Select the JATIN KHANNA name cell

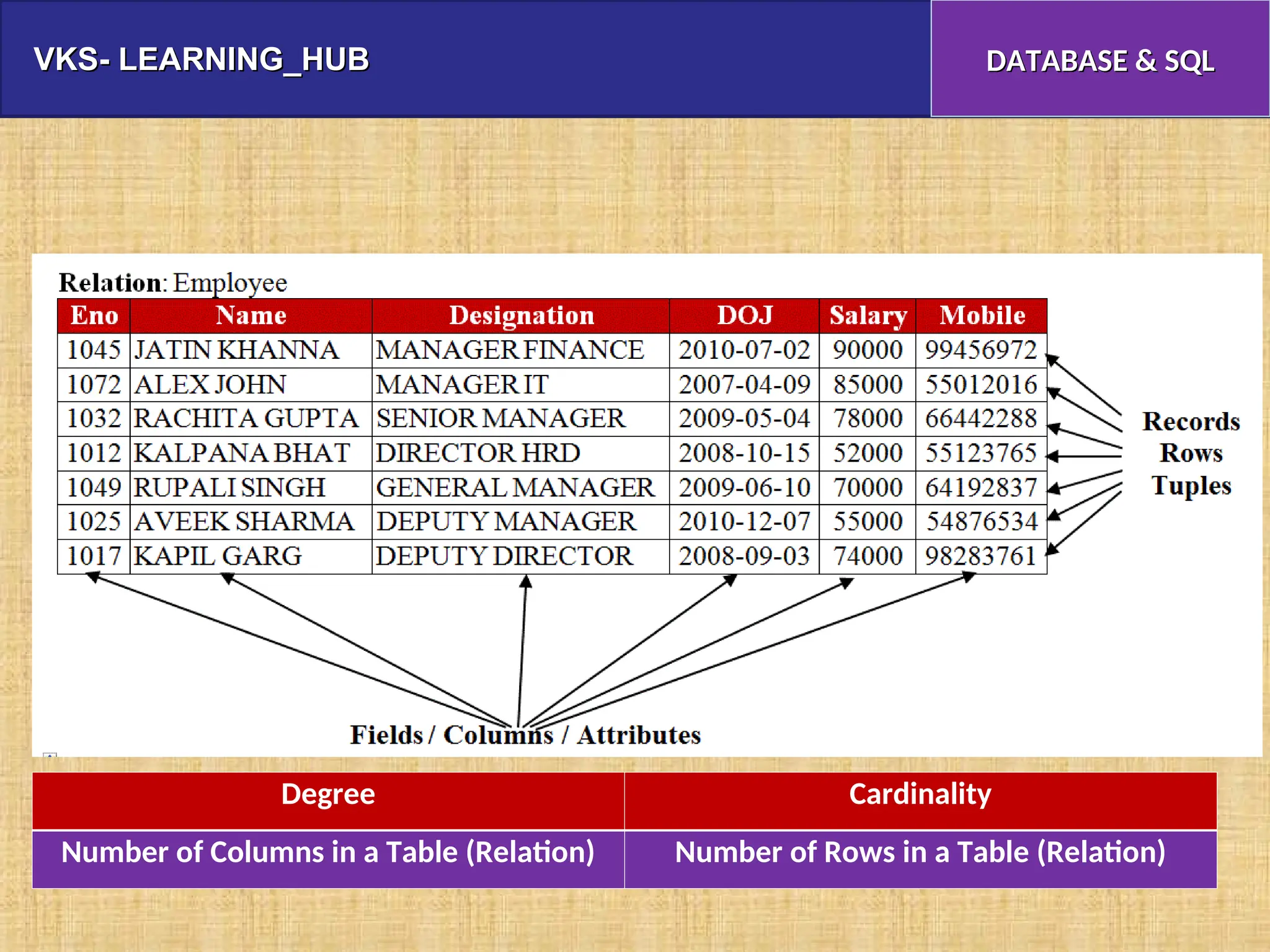click(x=251, y=351)
